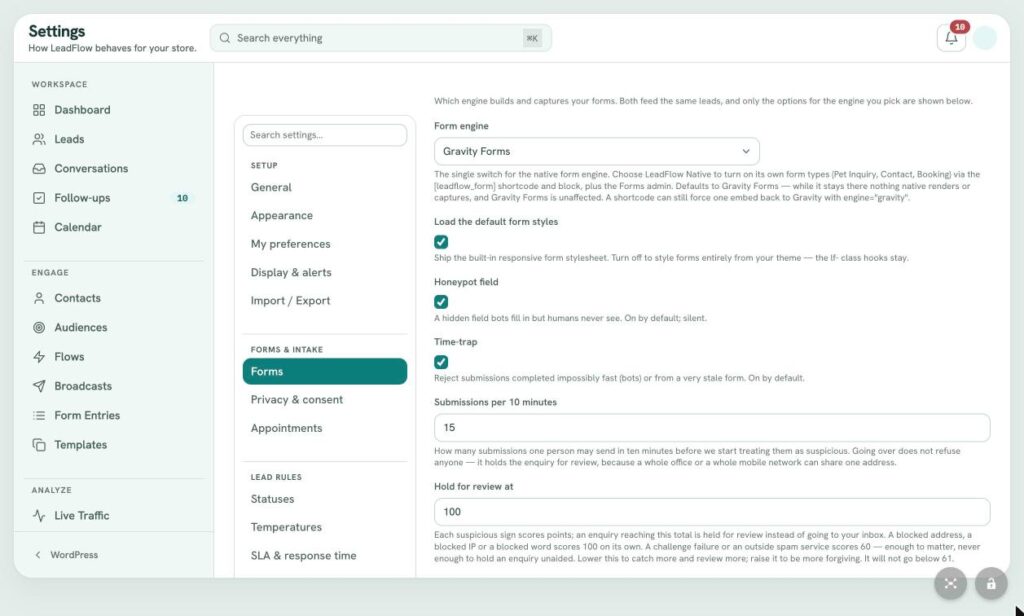The height and width of the screenshot is (616, 1024).
Task: Open Form Entries page
Action: [x=87, y=415]
